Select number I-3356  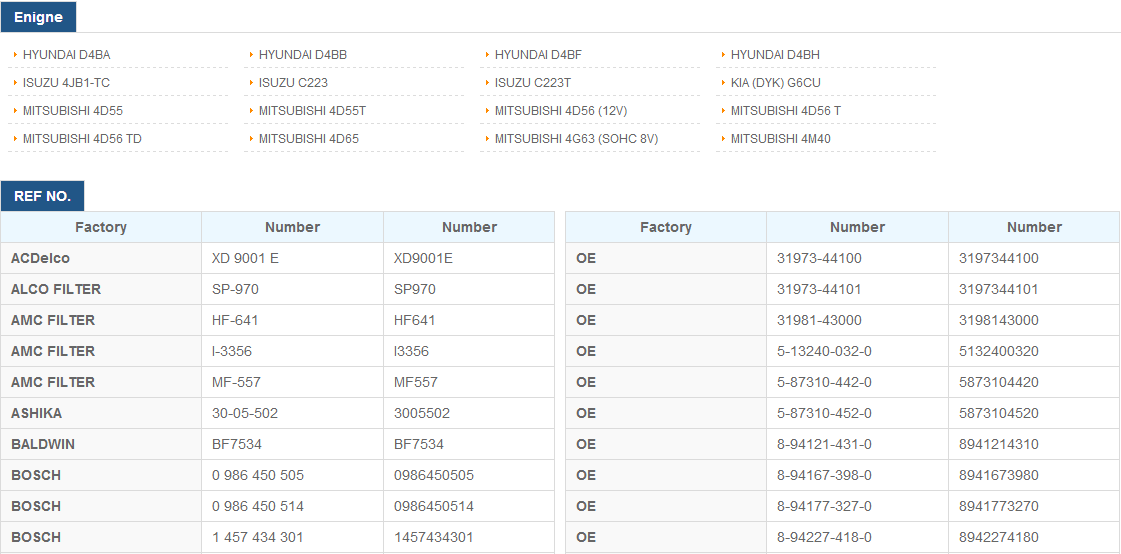[x=232, y=351]
